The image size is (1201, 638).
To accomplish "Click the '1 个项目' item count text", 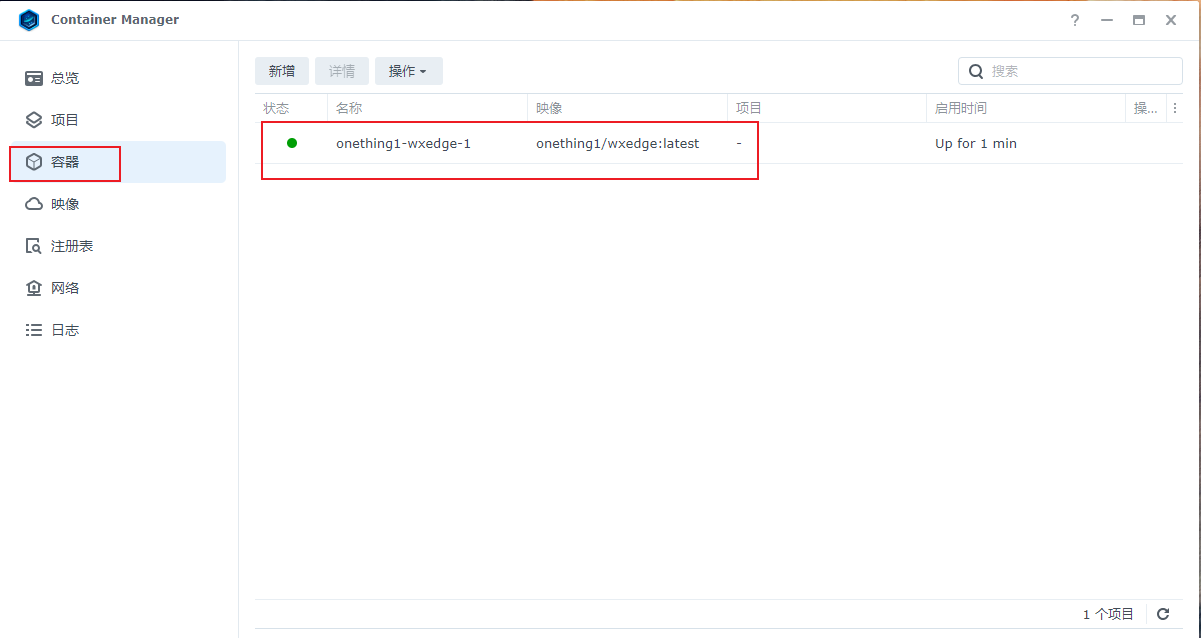I will [1108, 614].
